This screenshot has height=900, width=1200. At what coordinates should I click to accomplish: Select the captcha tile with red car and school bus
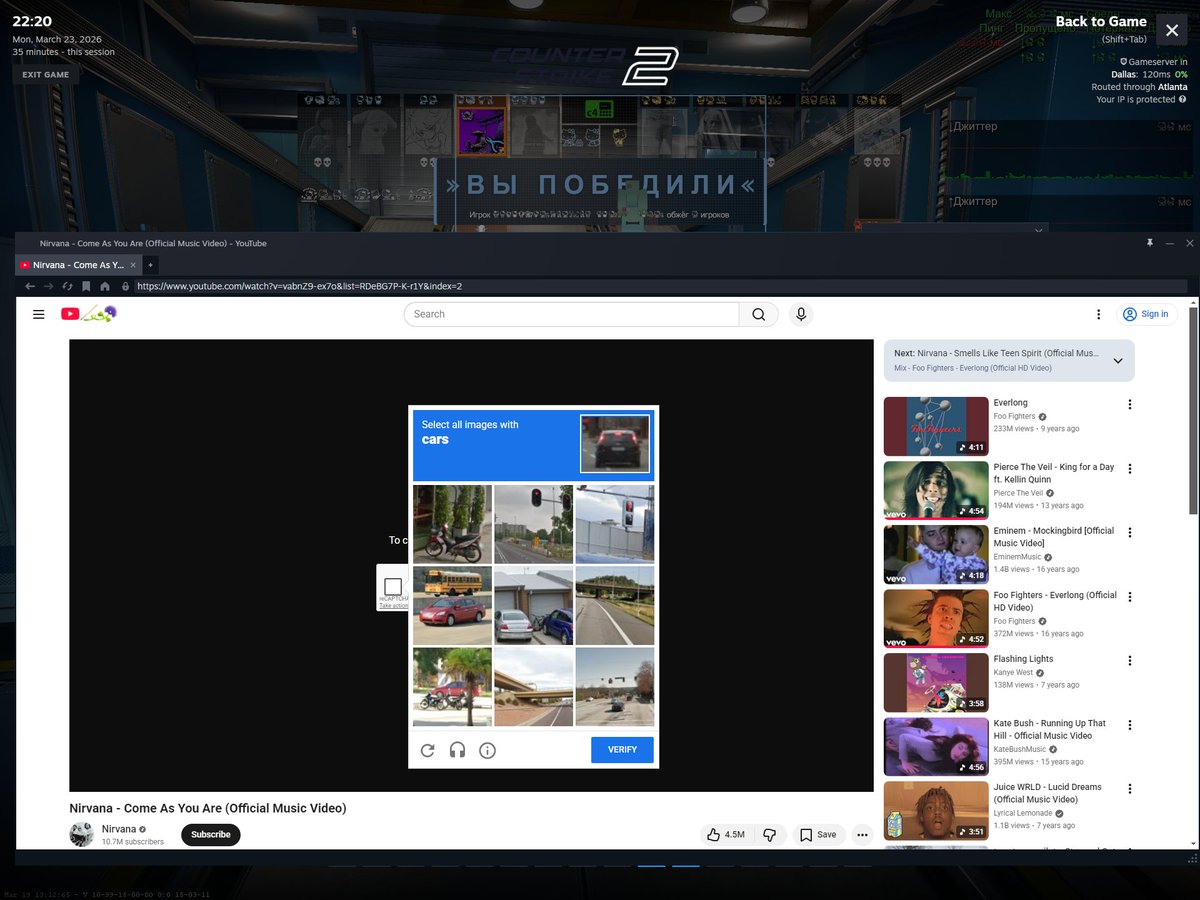click(x=452, y=605)
